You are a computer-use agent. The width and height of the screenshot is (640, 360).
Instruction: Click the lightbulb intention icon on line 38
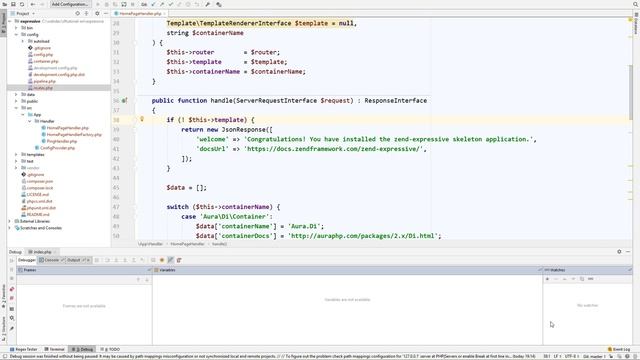point(142,119)
